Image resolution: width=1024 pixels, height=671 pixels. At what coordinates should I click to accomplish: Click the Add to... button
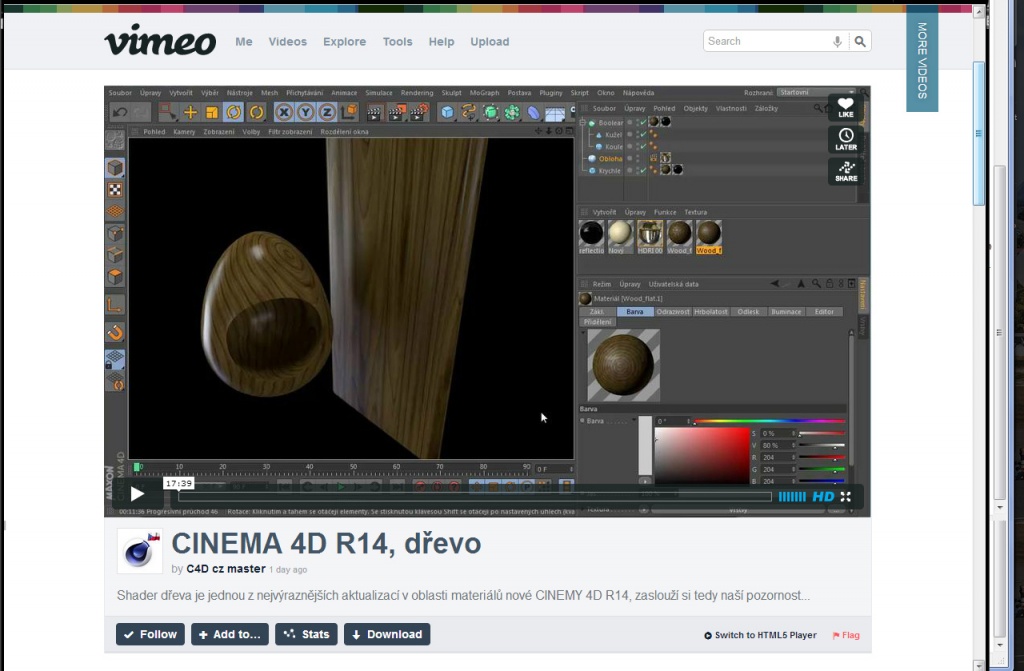point(229,634)
